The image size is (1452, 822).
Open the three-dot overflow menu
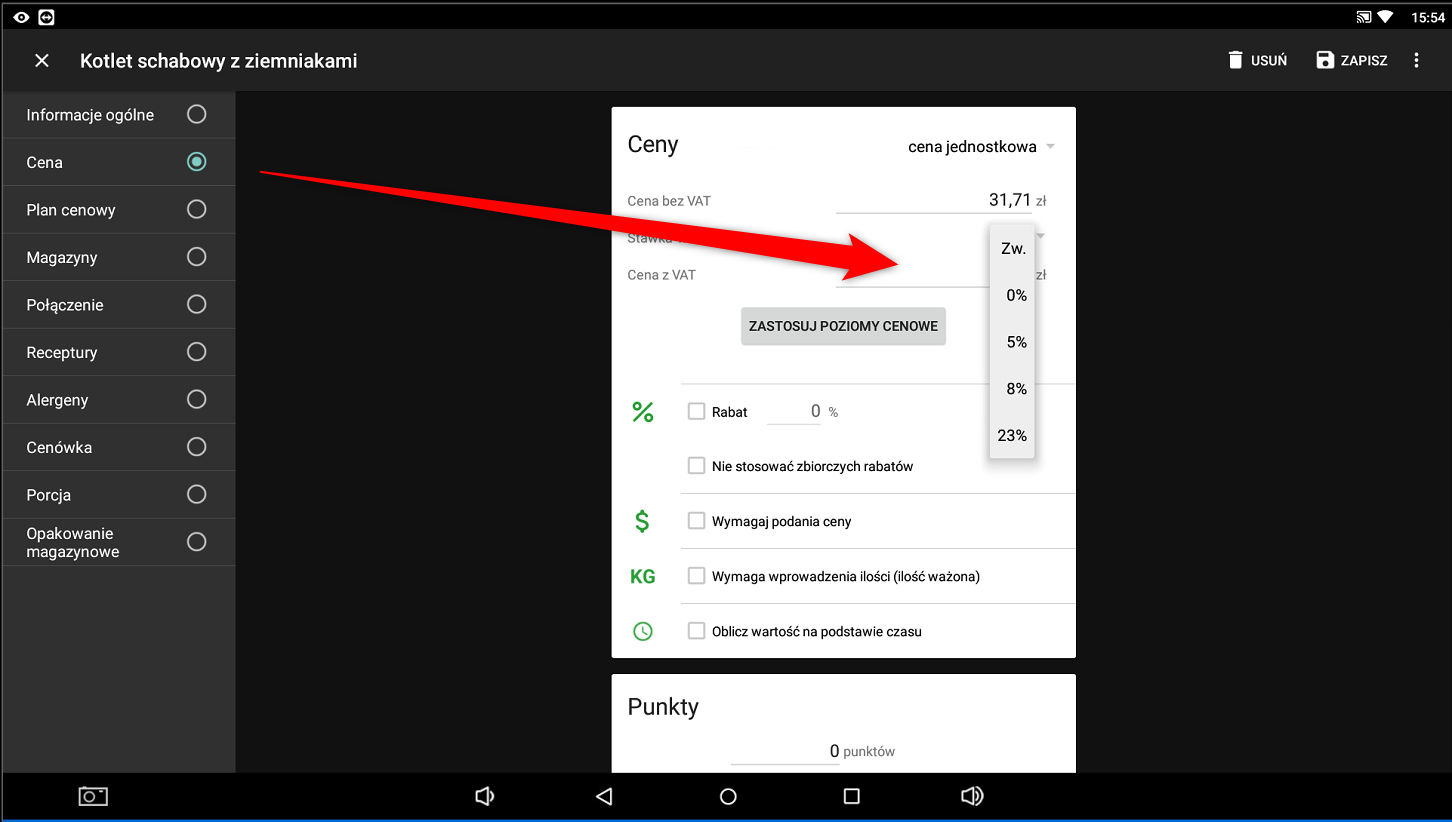(1416, 61)
